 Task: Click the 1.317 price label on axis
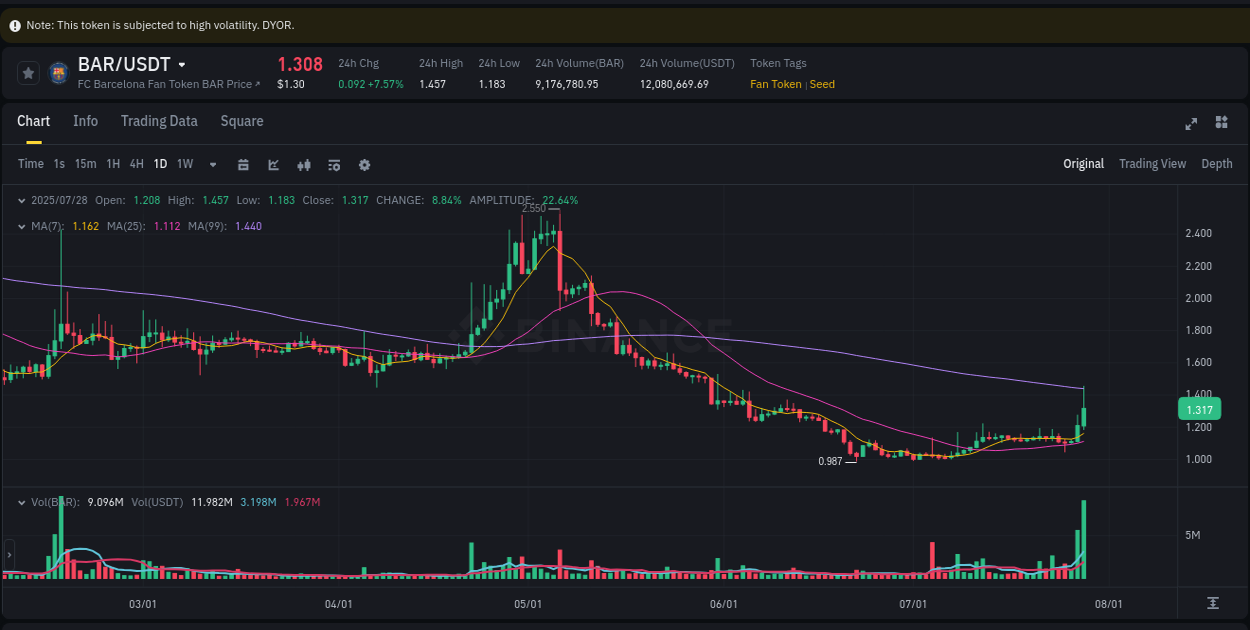tap(1199, 409)
